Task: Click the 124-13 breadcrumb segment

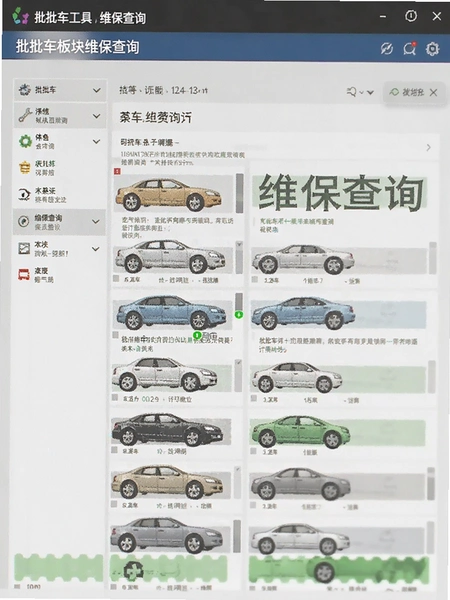Action: point(189,91)
